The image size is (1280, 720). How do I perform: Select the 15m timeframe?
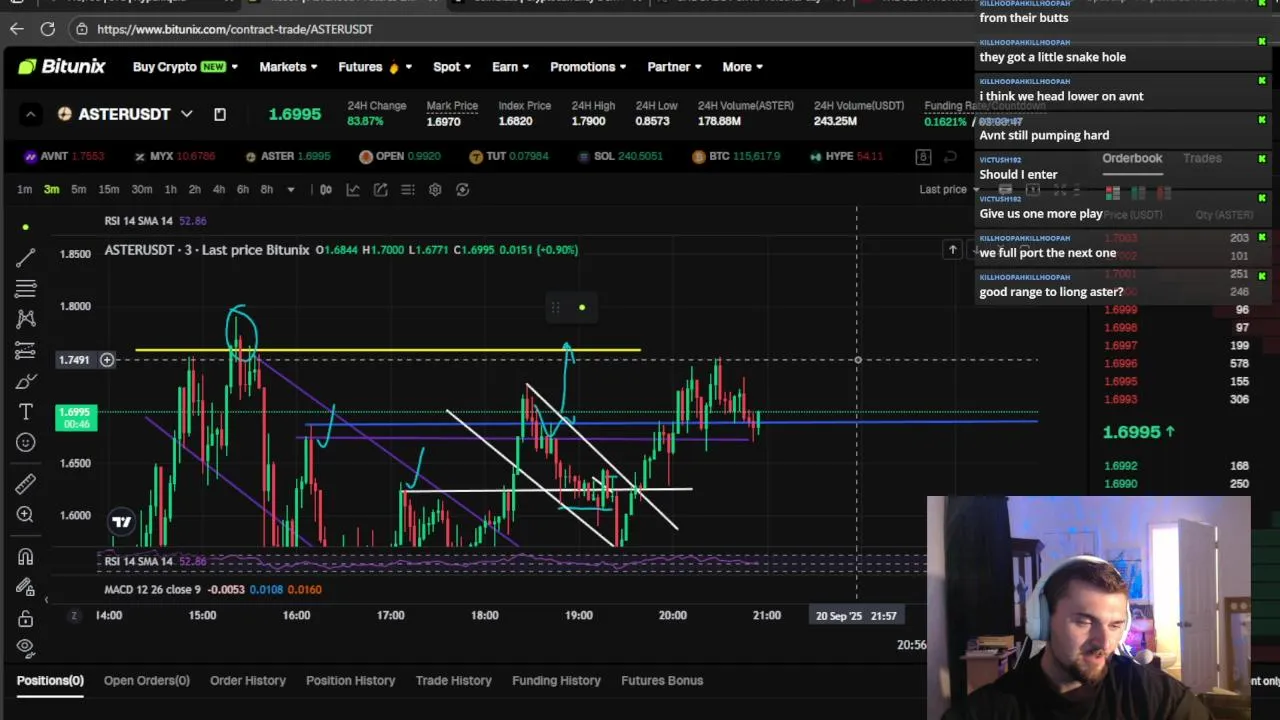click(109, 189)
